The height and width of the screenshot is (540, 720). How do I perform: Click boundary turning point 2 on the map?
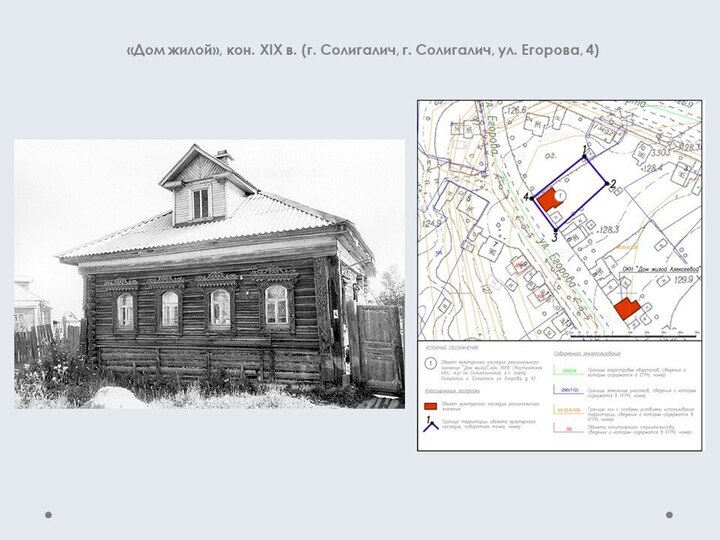point(607,183)
